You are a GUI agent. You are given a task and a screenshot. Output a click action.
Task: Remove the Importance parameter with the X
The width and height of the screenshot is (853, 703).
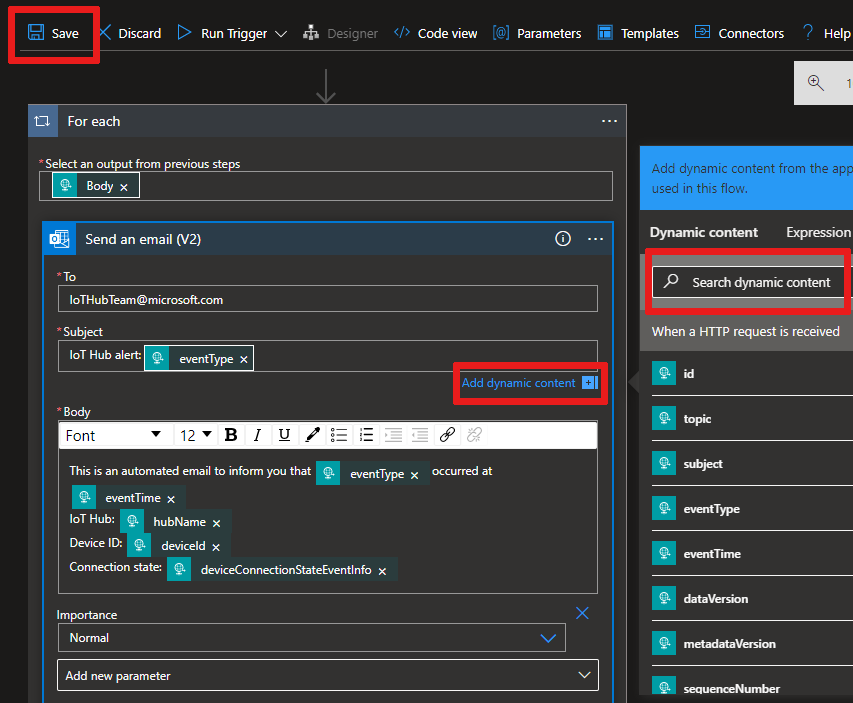tap(583, 613)
